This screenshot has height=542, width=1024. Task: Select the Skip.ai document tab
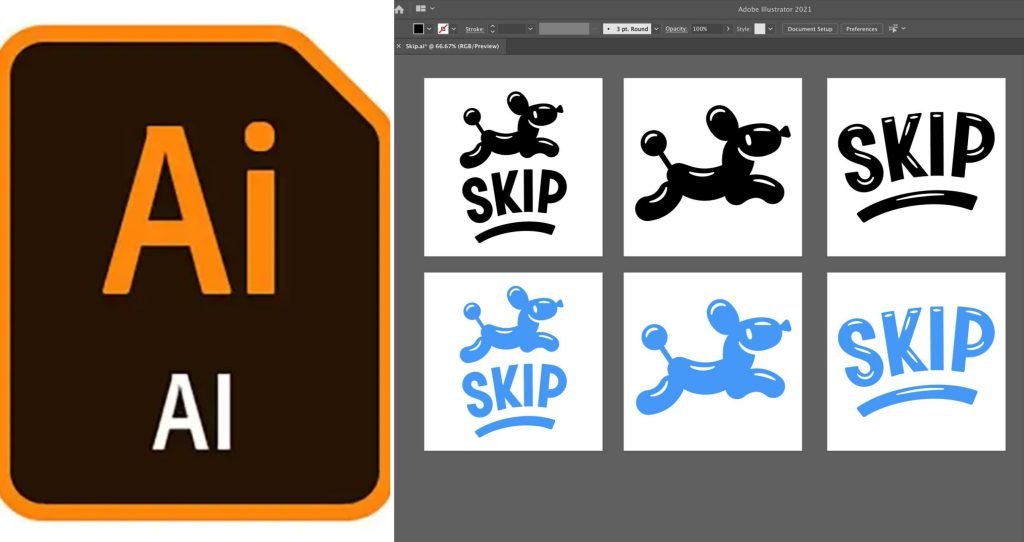point(452,46)
